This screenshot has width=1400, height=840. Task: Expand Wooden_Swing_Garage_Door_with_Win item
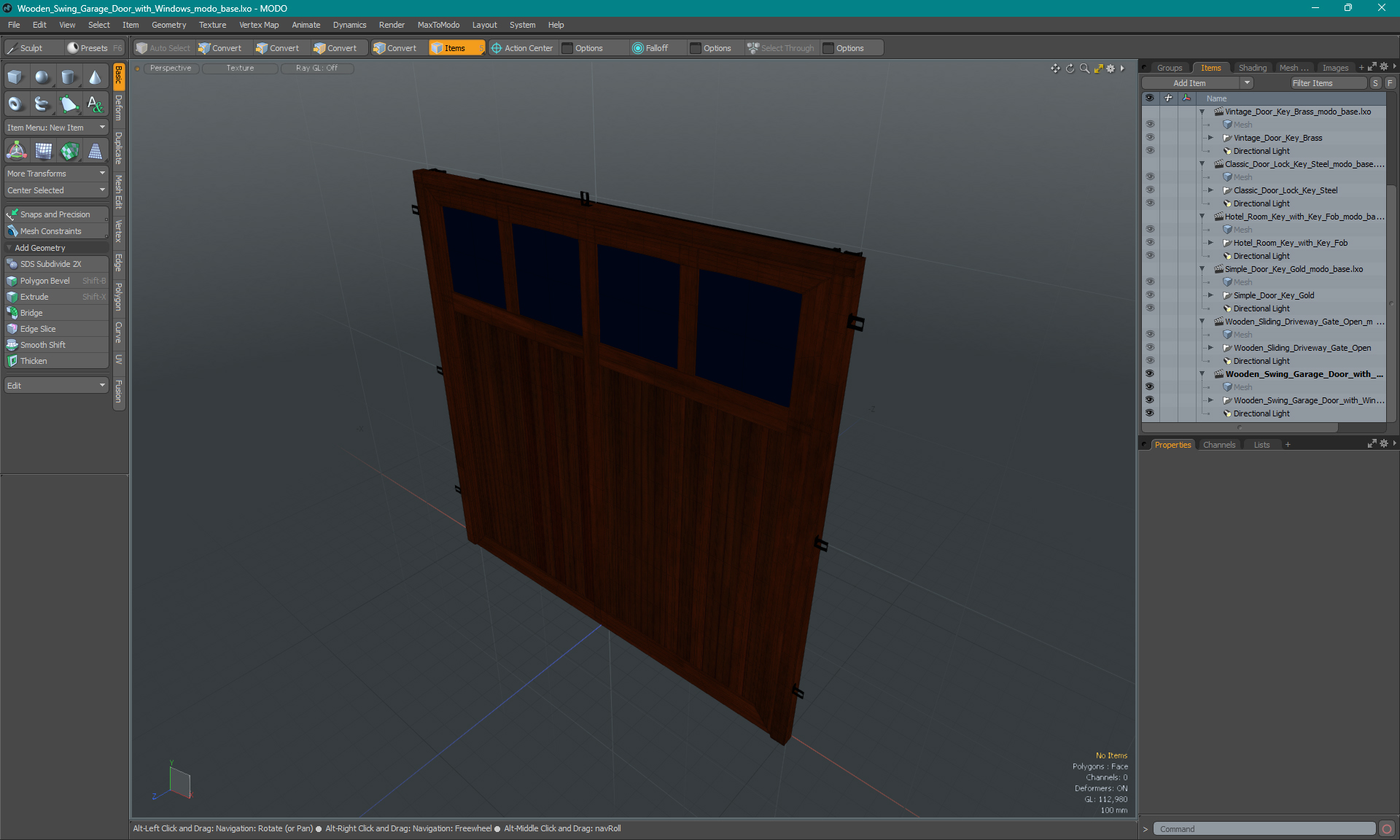click(1211, 400)
